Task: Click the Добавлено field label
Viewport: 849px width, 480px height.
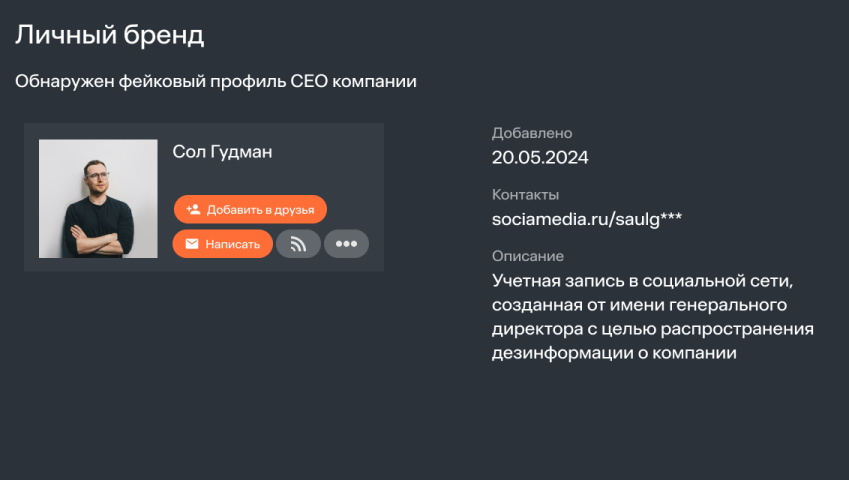Action: point(532,133)
